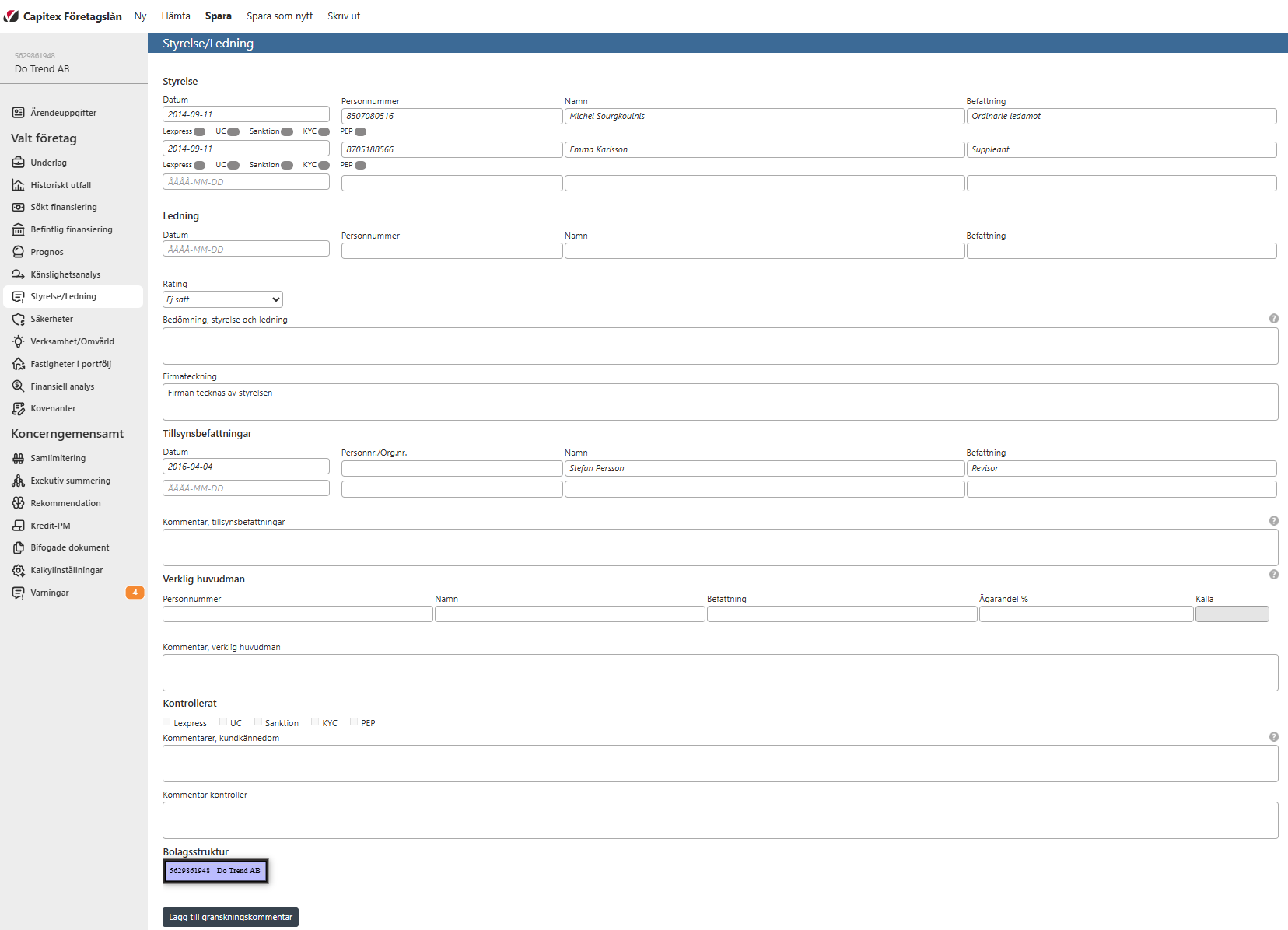Open Kovenanter icon

coord(18,408)
